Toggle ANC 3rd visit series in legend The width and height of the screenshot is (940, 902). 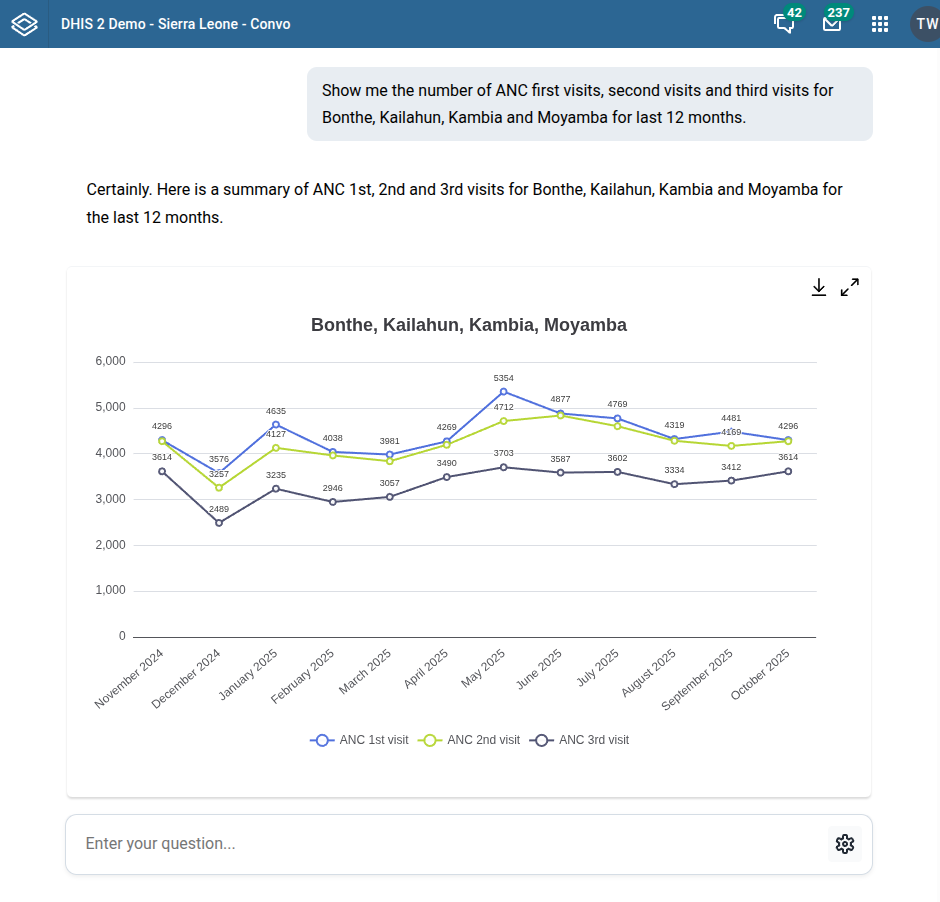pos(580,740)
